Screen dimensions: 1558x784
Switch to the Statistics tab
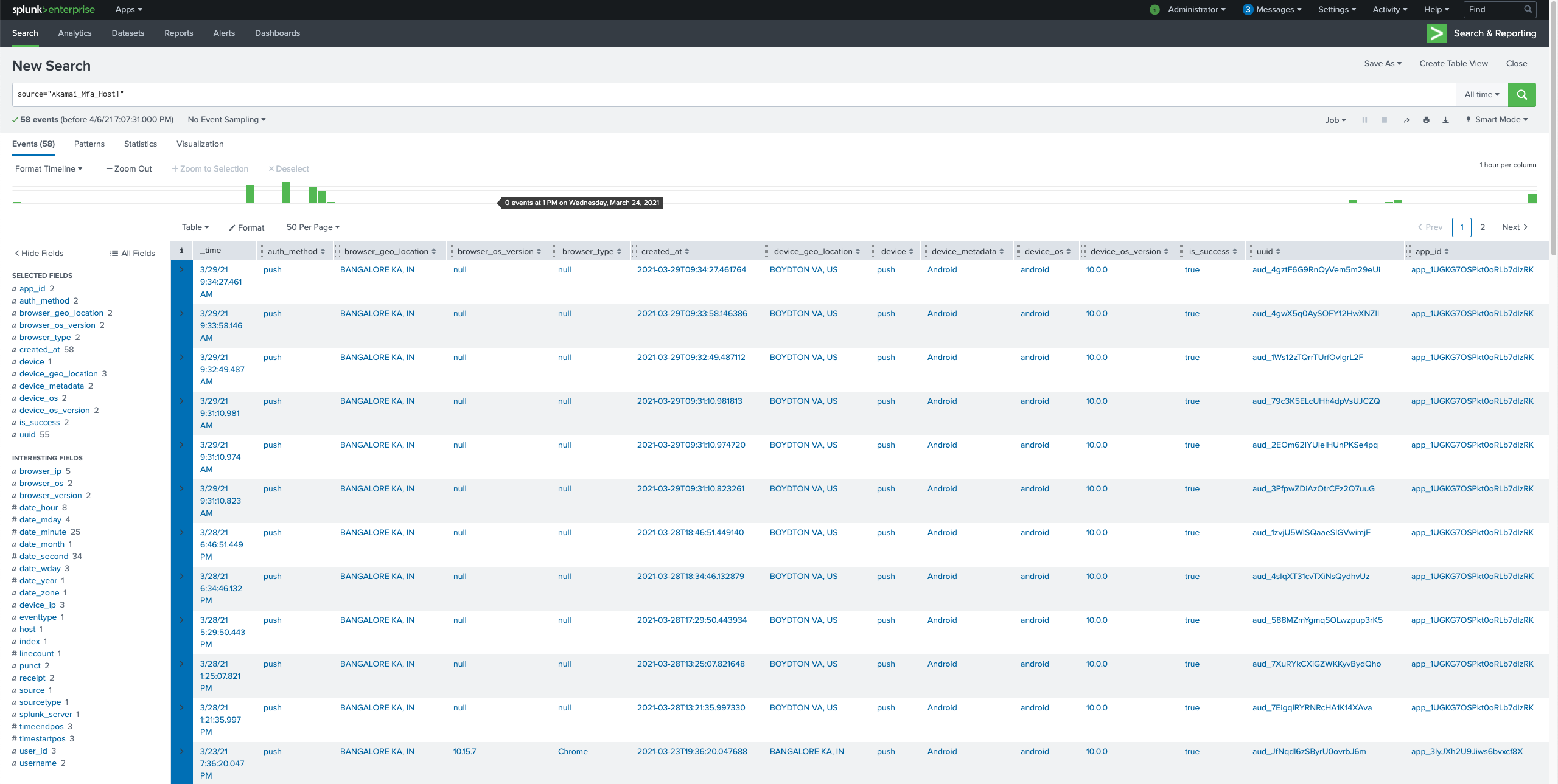click(140, 144)
